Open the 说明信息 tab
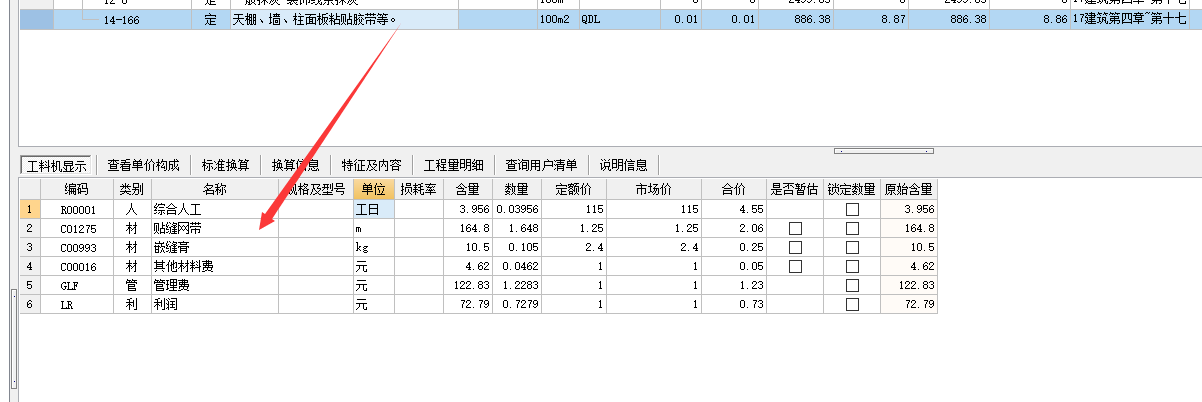The height and width of the screenshot is (402, 1202). point(624,165)
